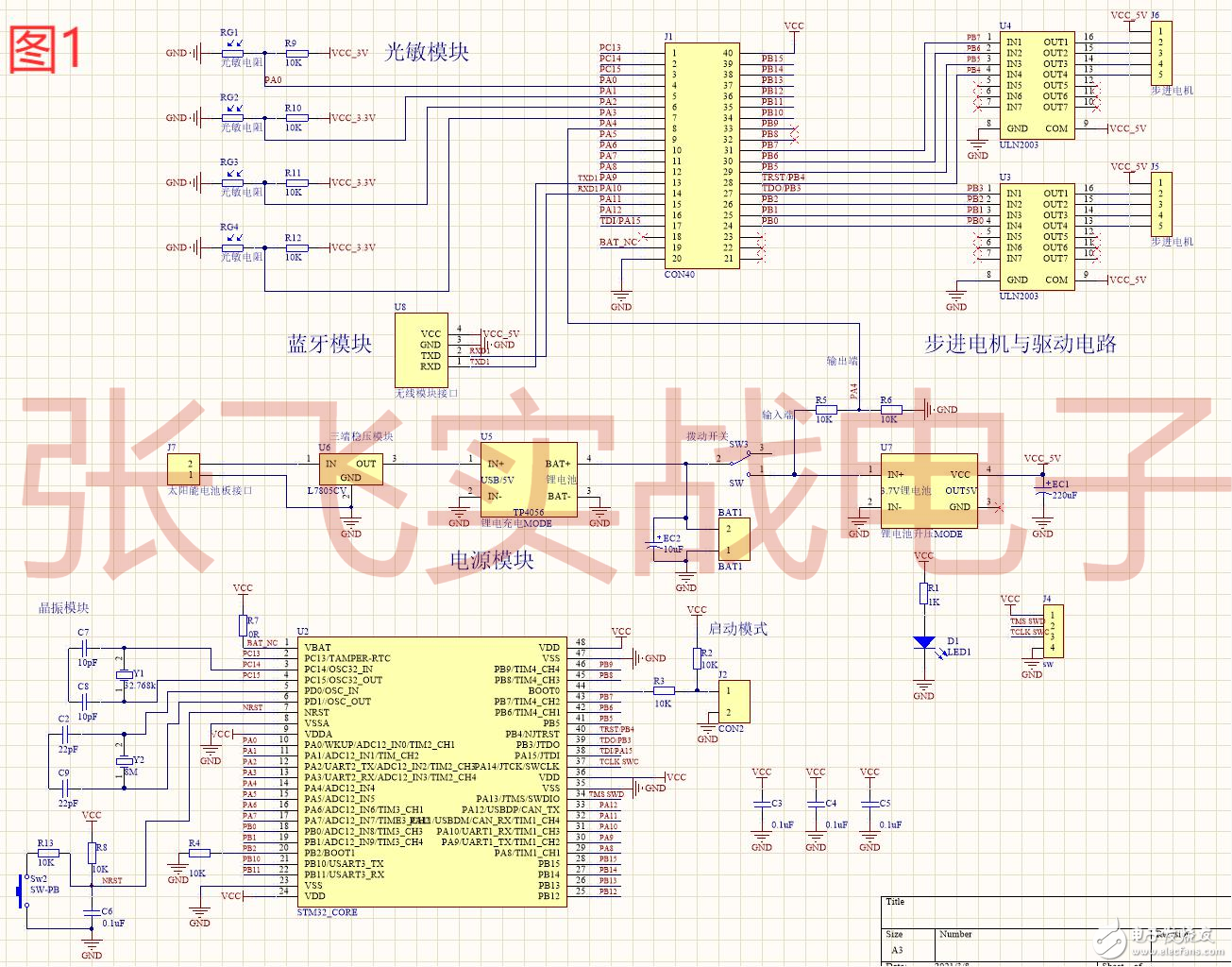Click solar panel connector J7
Viewport: 1232px width, 967px height.
pos(183,468)
